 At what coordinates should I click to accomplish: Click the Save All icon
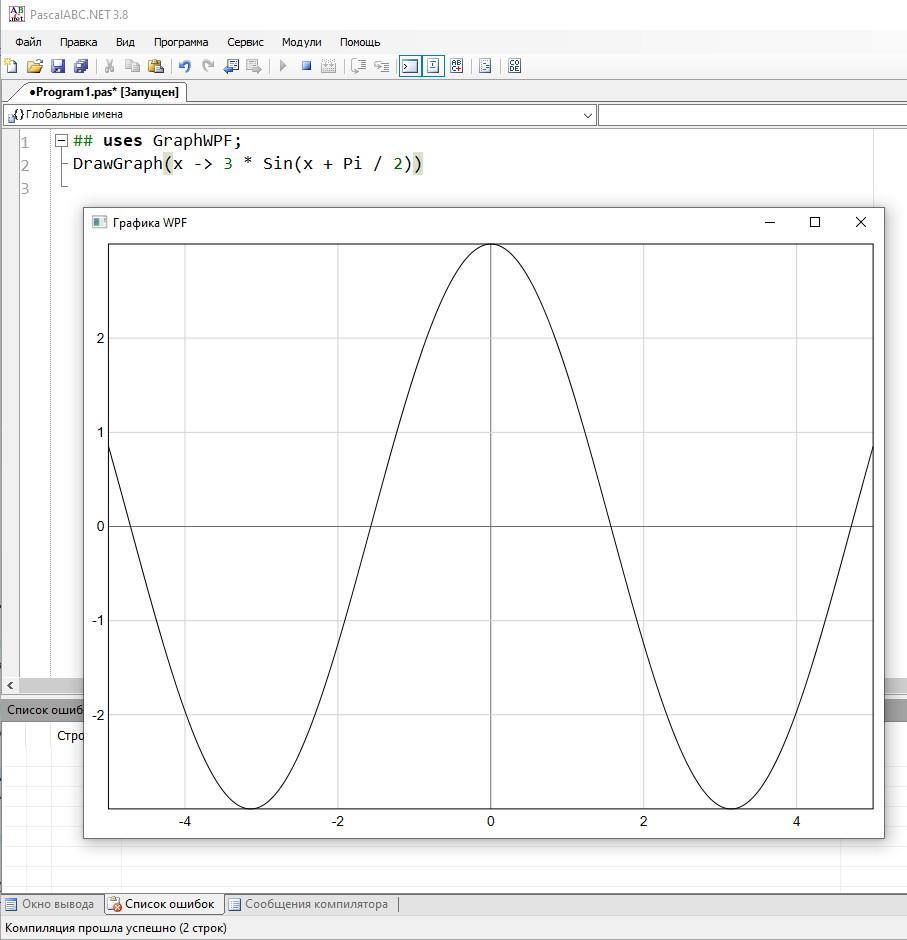coord(81,66)
